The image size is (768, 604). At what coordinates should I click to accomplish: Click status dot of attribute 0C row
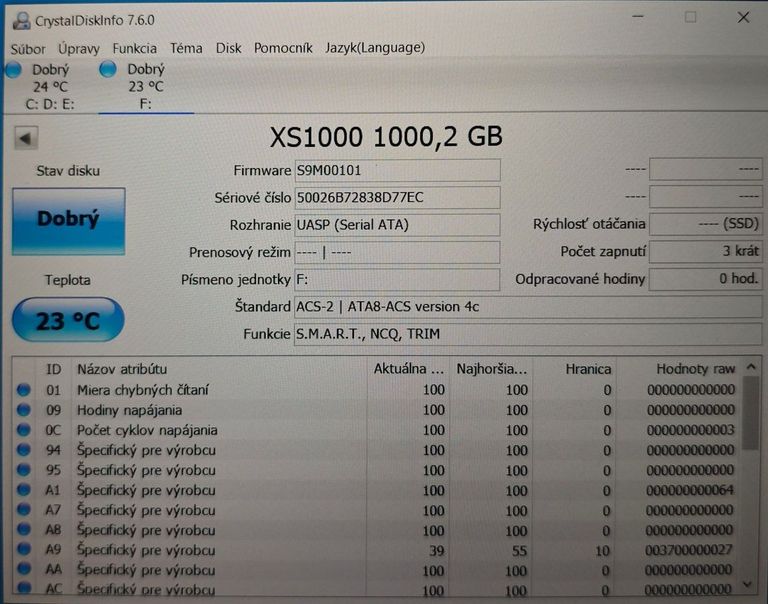[x=24, y=430]
